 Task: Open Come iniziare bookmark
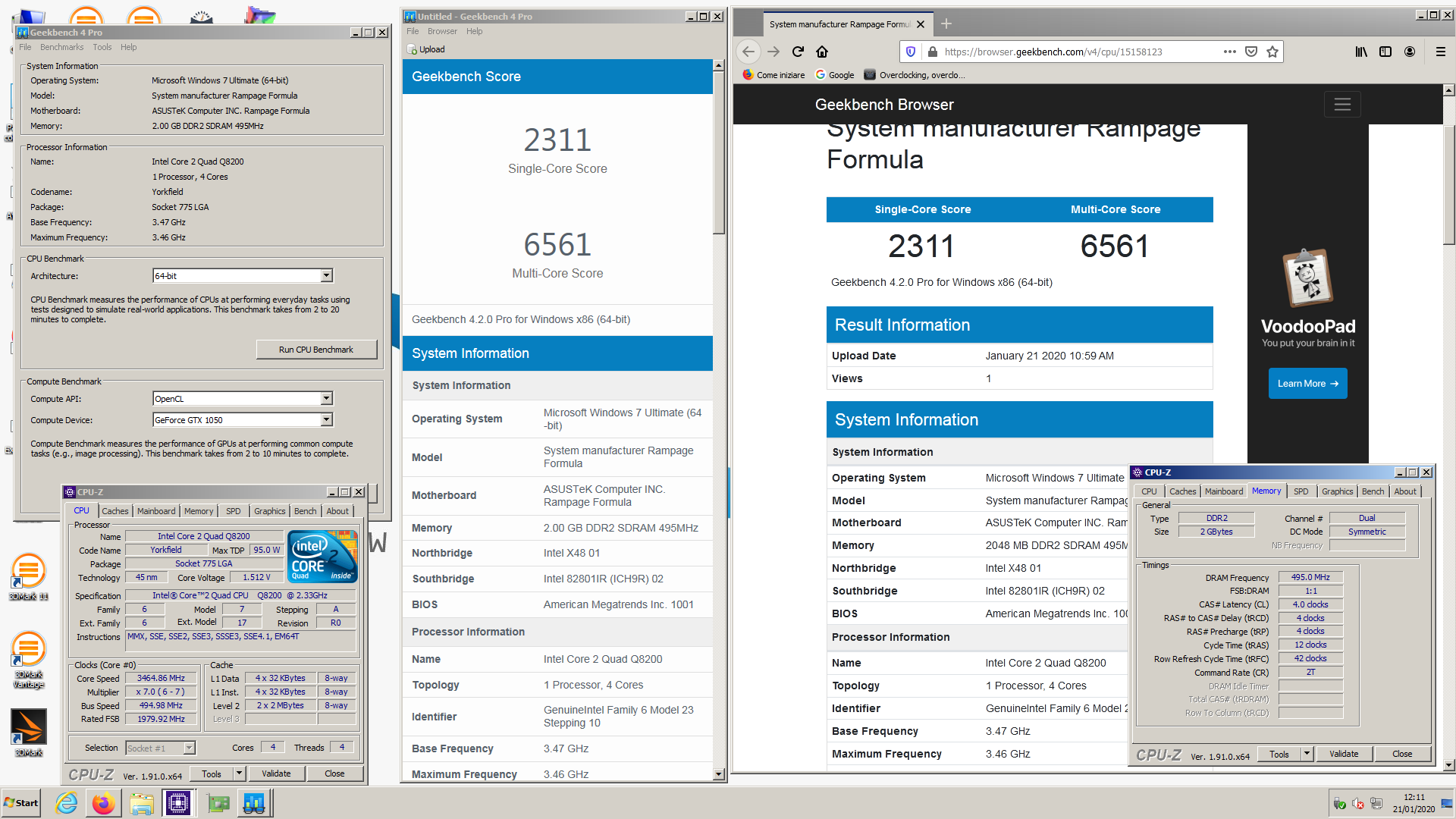[773, 75]
